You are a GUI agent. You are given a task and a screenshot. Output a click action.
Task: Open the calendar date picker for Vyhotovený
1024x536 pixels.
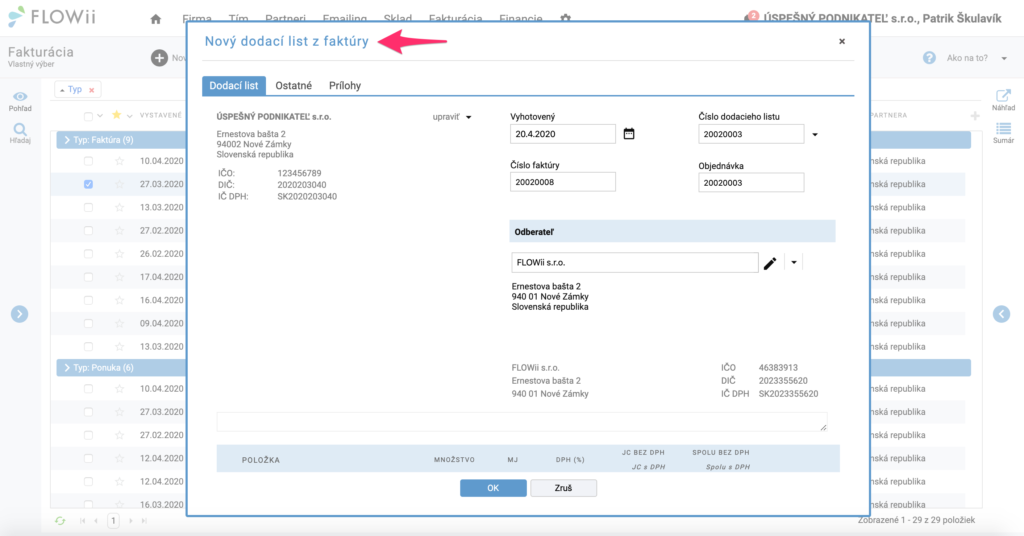[x=629, y=134]
